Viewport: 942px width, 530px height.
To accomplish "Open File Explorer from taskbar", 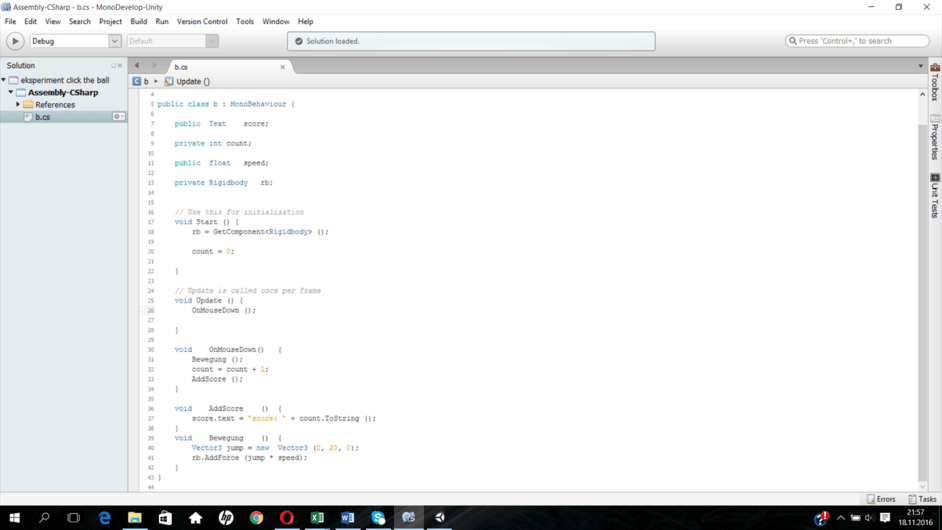I will click(x=135, y=517).
